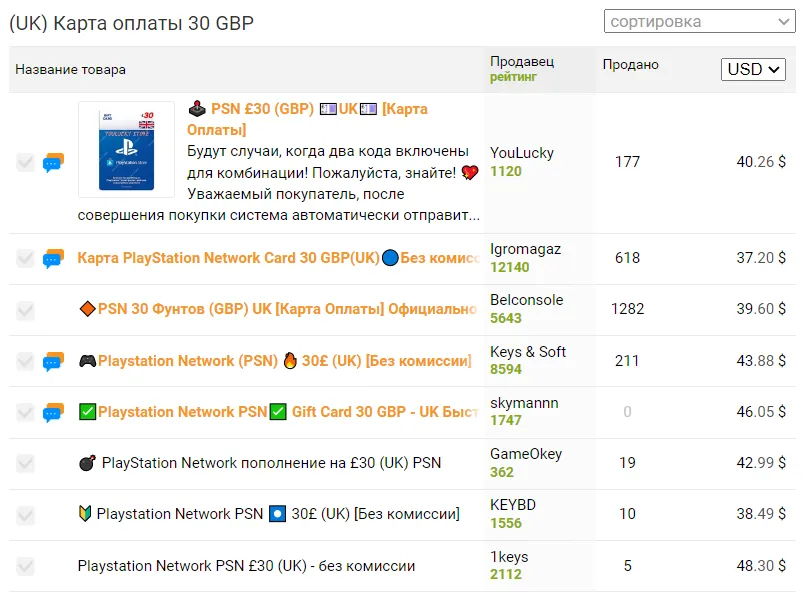Click the 48.30 $ price
This screenshot has width=806, height=605.
point(761,566)
